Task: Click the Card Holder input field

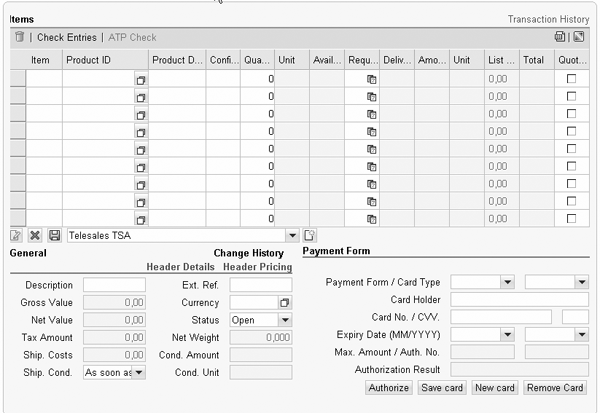Action: pos(519,300)
